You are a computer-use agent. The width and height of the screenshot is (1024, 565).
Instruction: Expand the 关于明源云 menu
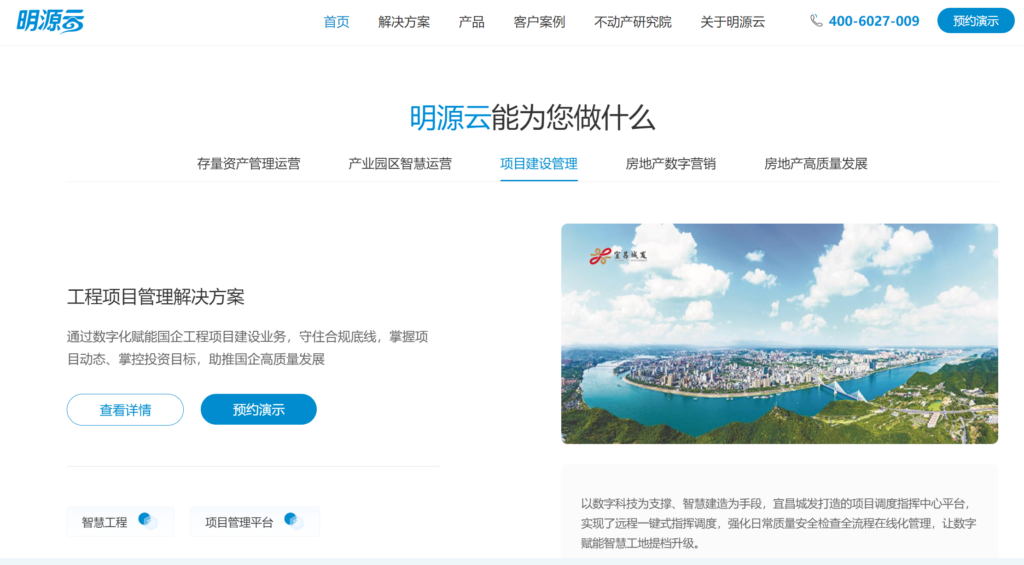[x=732, y=21]
